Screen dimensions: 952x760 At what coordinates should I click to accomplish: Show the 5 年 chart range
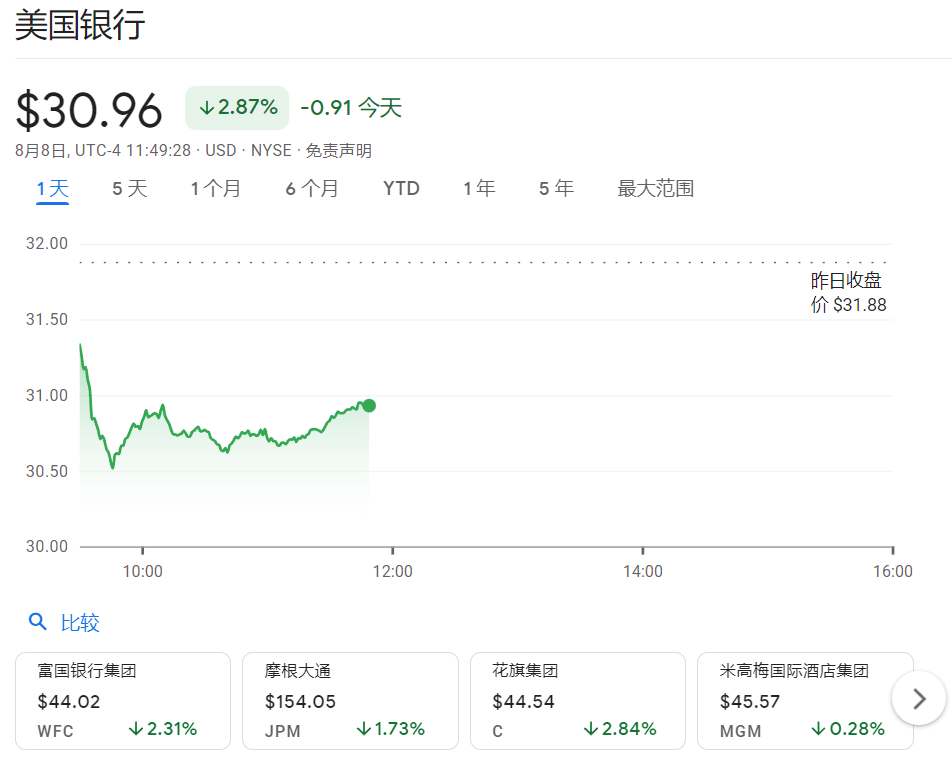[x=556, y=188]
